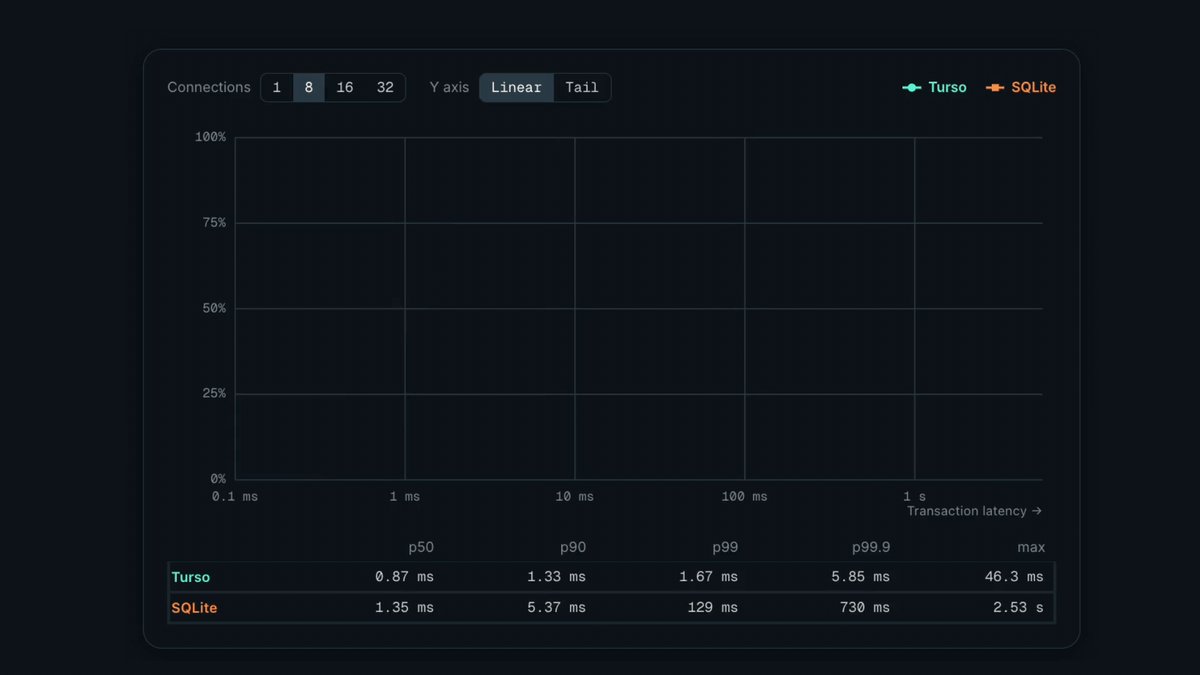Screen dimensions: 1200x675
Task: Switch to 16 connections
Action: click(345, 88)
